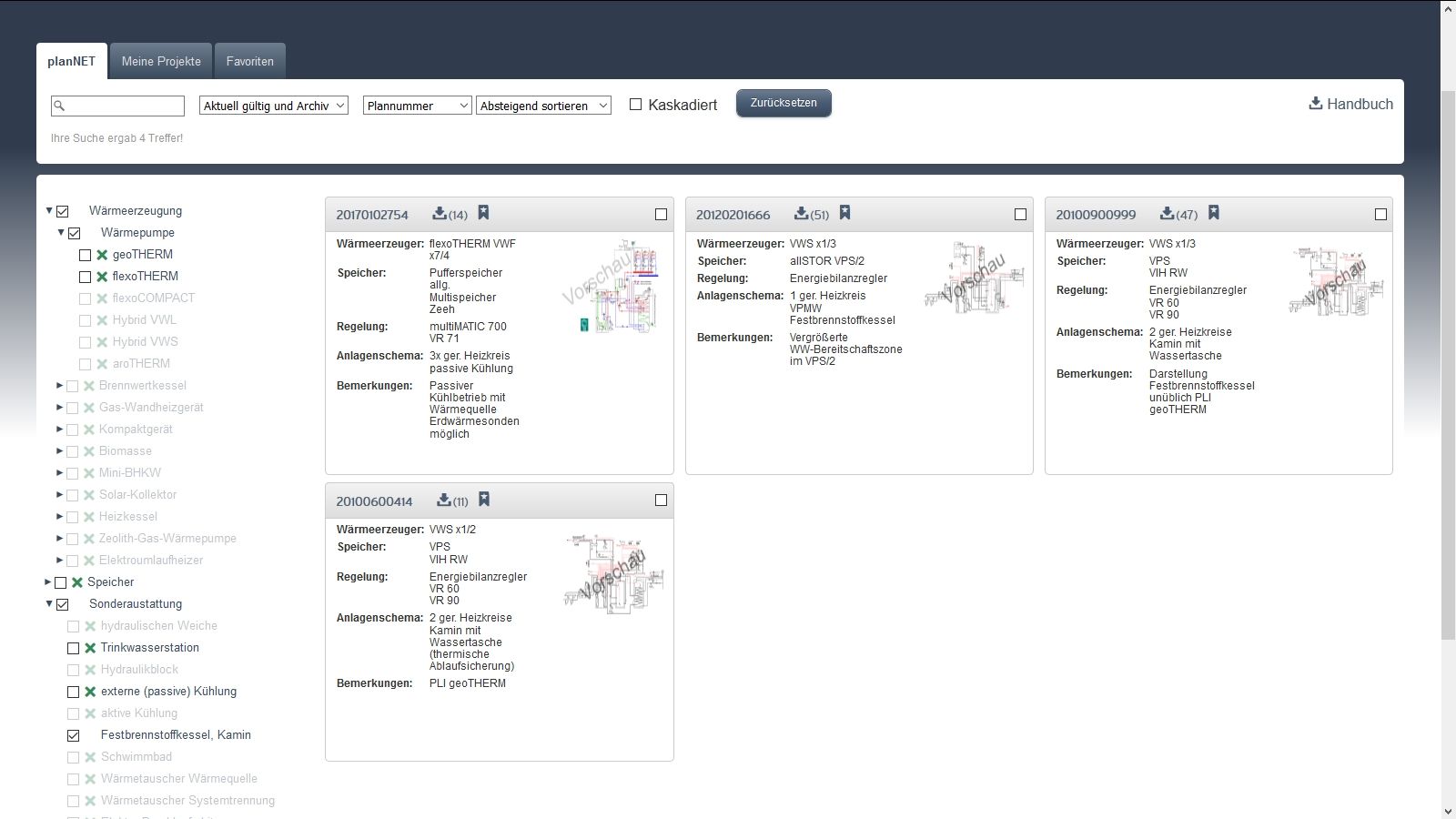Viewport: 1456px width, 819px height.
Task: Click download icon for plan 20120201666
Action: click(801, 214)
